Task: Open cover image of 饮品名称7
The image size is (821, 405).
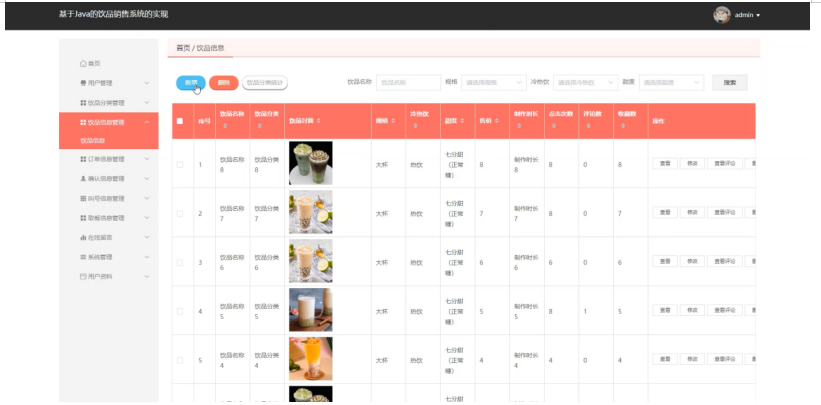Action: click(x=310, y=212)
